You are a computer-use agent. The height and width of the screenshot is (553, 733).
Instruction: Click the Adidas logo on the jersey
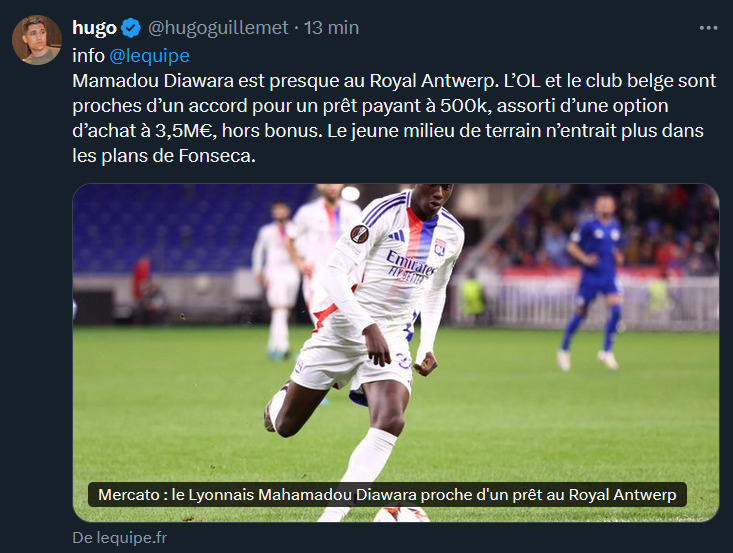396,236
